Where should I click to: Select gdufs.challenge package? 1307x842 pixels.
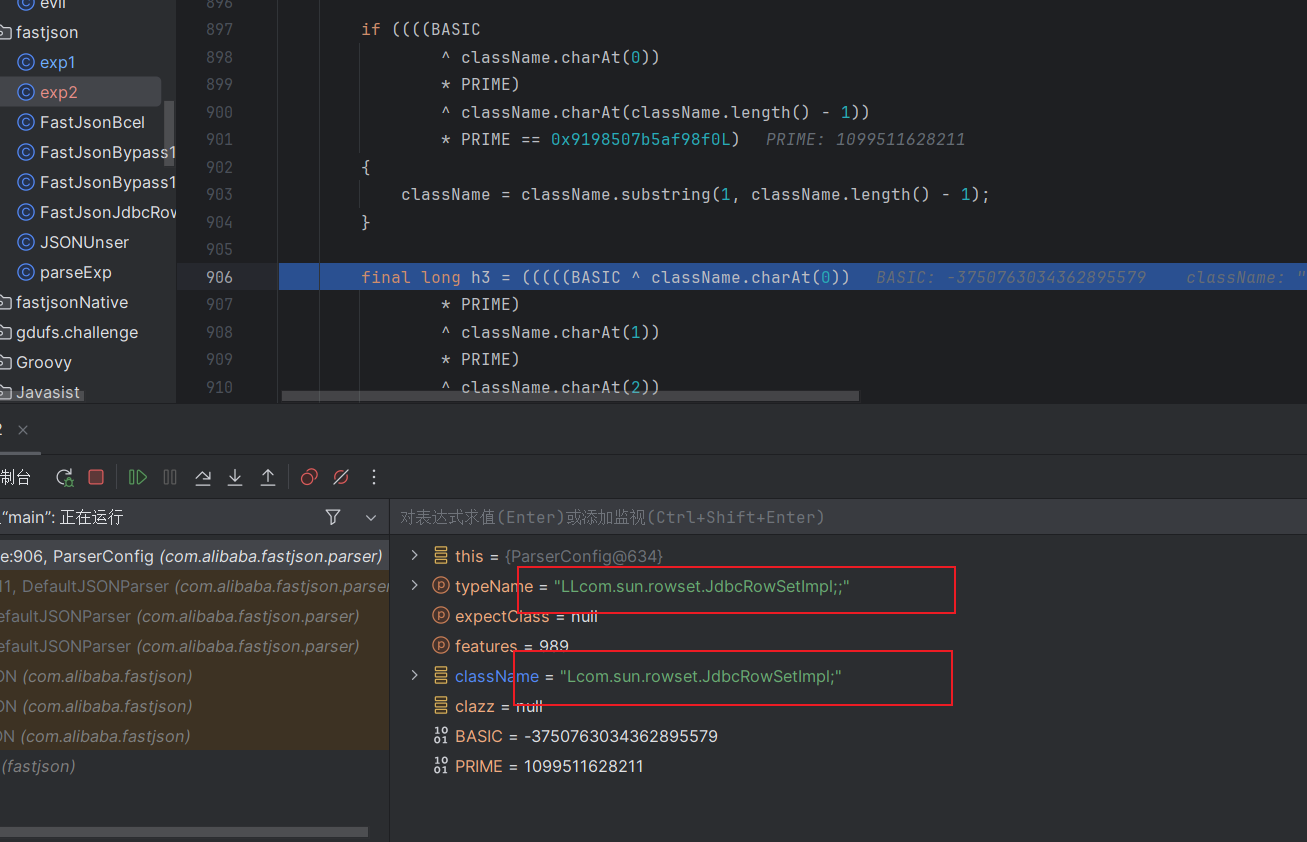click(77, 332)
